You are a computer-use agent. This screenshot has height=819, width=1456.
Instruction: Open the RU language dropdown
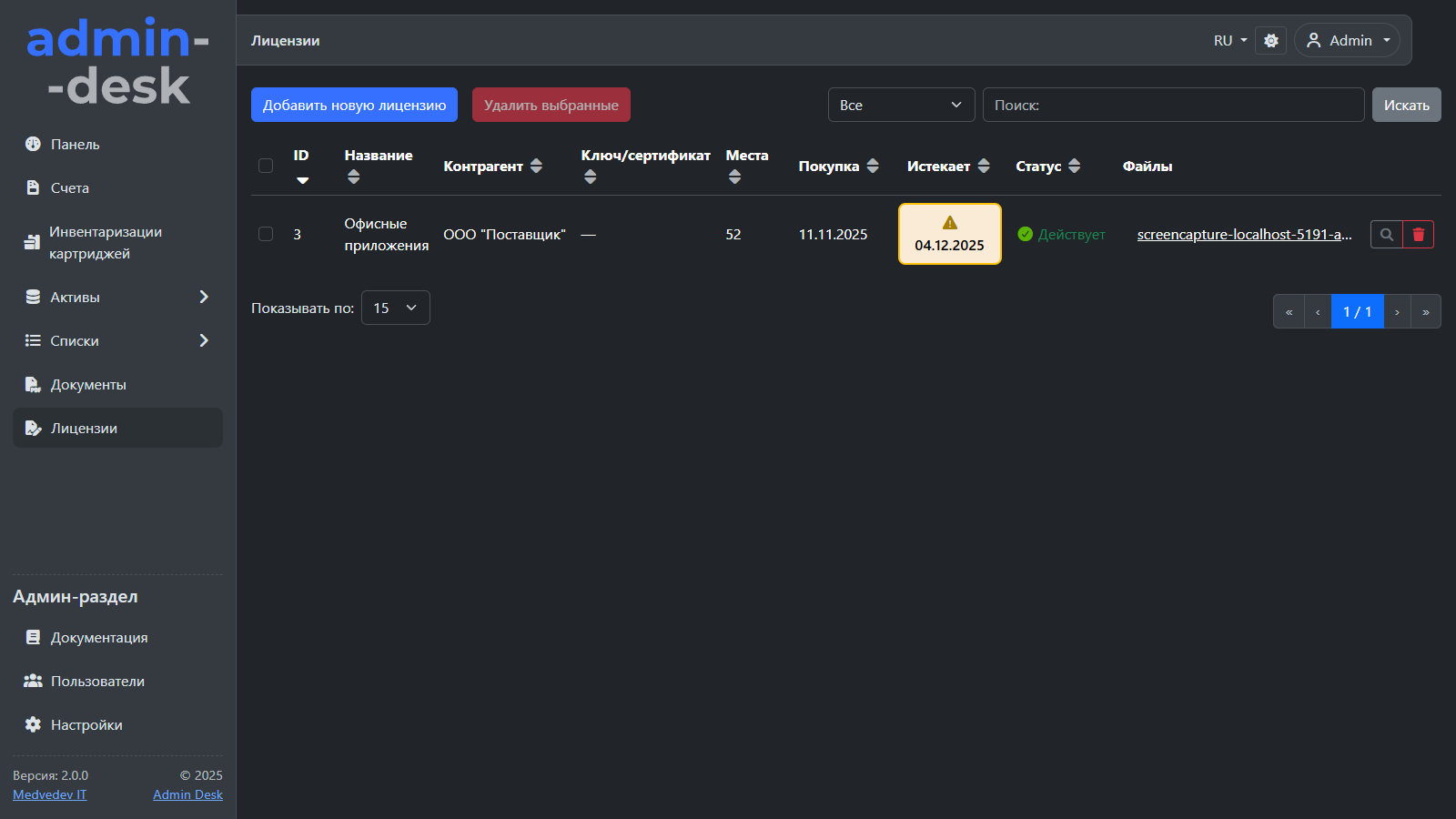click(1229, 41)
